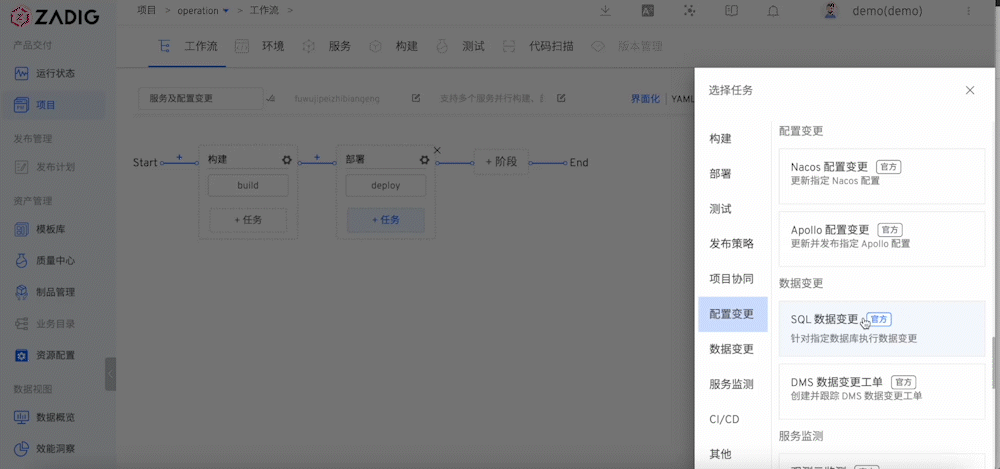The width and height of the screenshot is (1000, 469).
Task: Choose the Apollo 配置变更 task card
Action: tap(882, 239)
